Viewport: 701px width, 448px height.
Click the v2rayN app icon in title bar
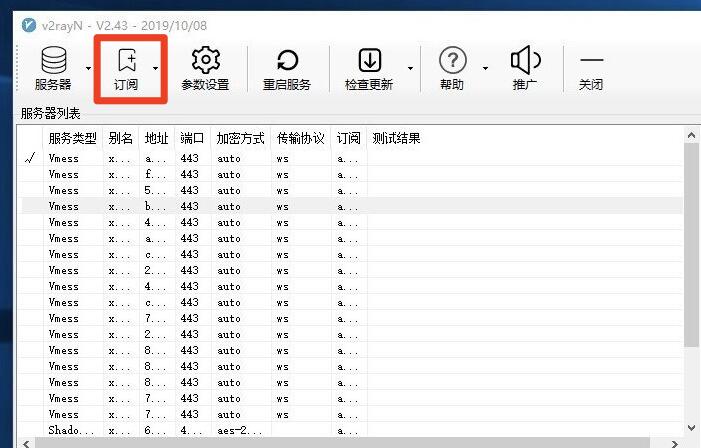29,25
